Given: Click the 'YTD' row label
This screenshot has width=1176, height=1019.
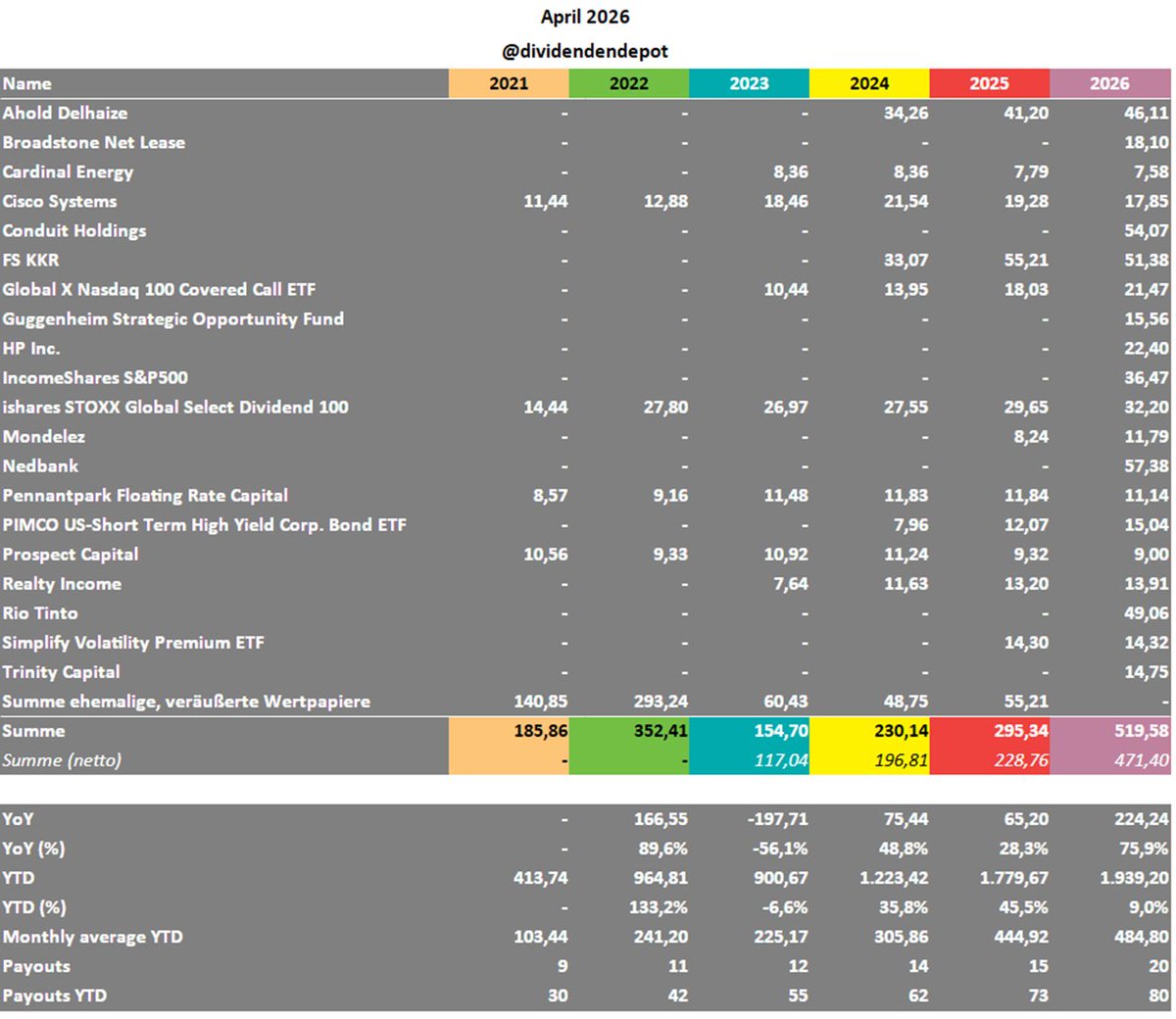Looking at the screenshot, I should (19, 877).
